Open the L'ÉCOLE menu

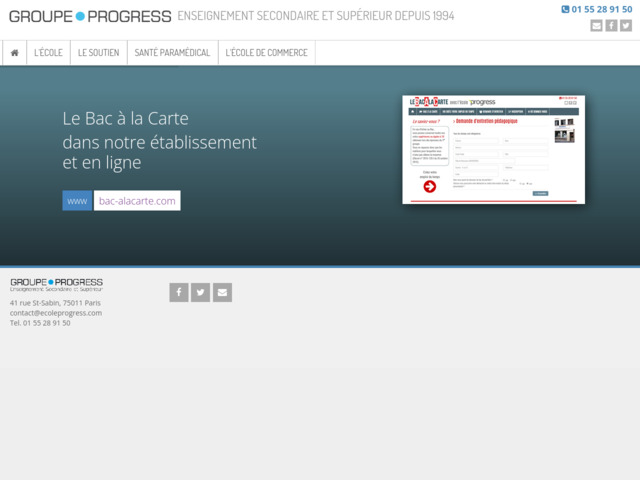pyautogui.click(x=48, y=53)
